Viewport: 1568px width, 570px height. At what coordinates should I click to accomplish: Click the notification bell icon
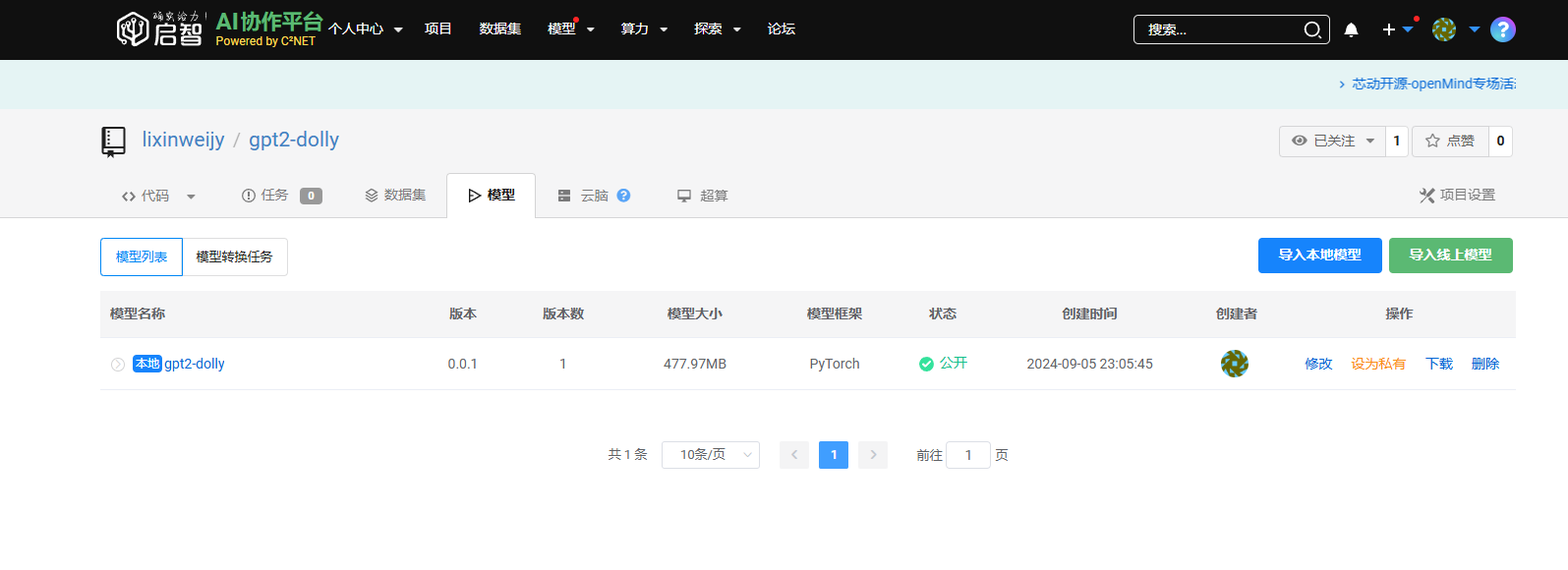click(1351, 29)
